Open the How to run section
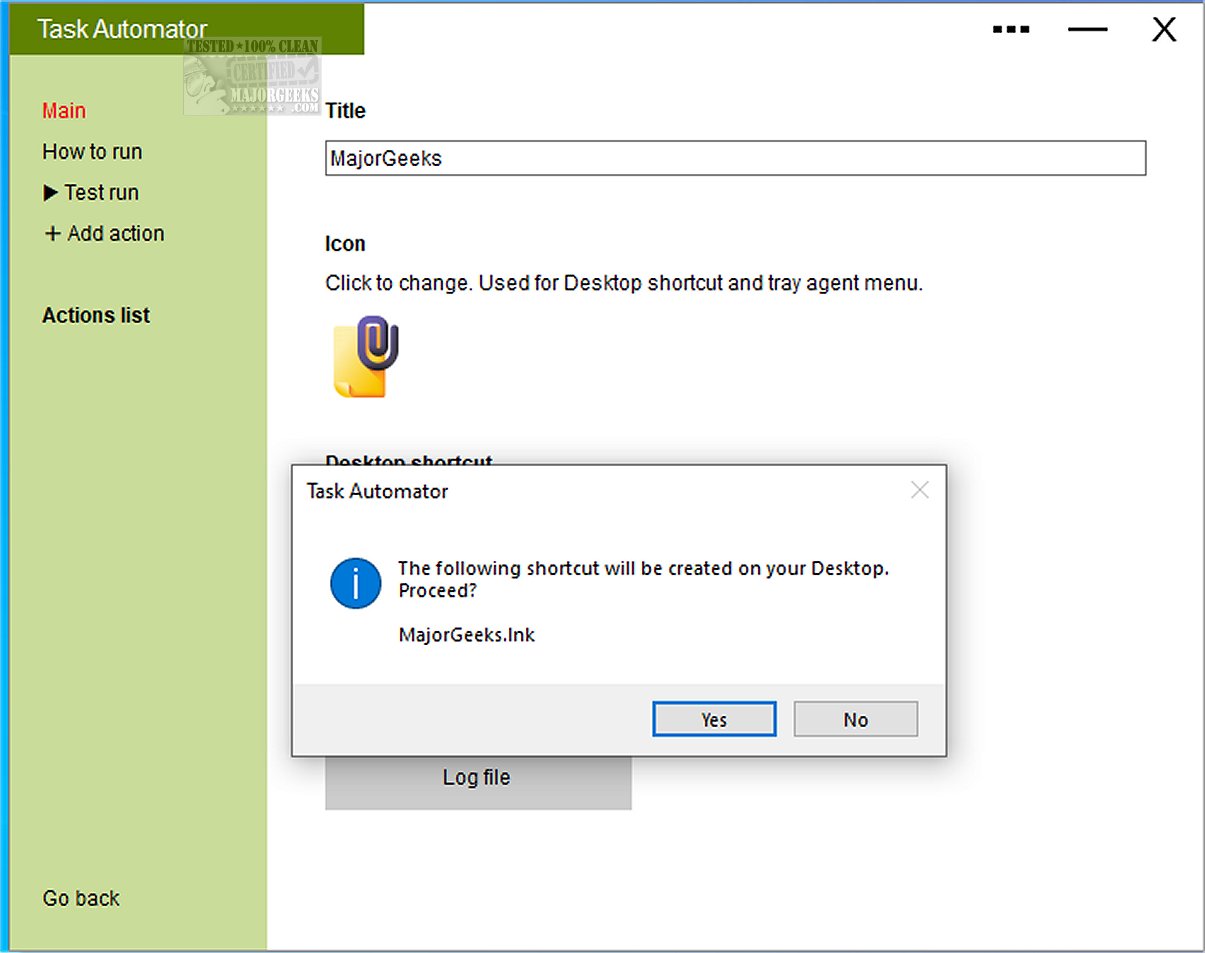The image size is (1205, 953). click(92, 152)
